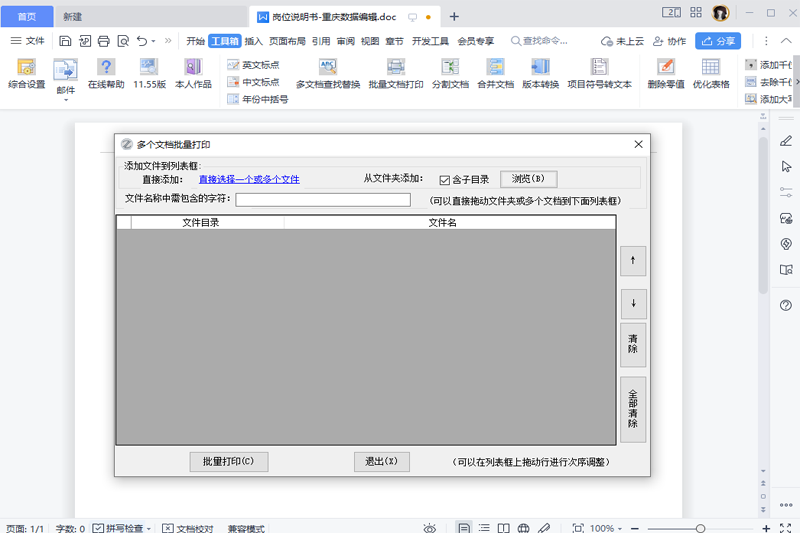Click the 批量打印(C) button

coord(229,461)
